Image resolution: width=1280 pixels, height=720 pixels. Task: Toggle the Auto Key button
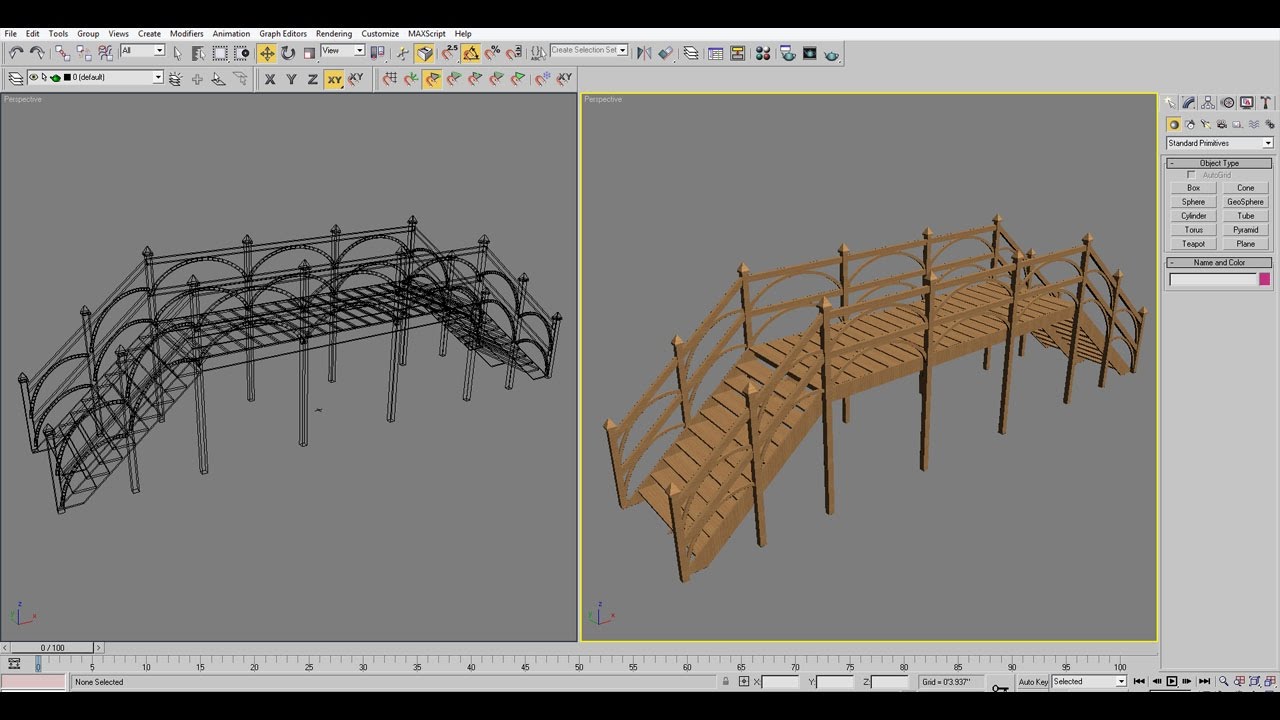pos(1033,682)
